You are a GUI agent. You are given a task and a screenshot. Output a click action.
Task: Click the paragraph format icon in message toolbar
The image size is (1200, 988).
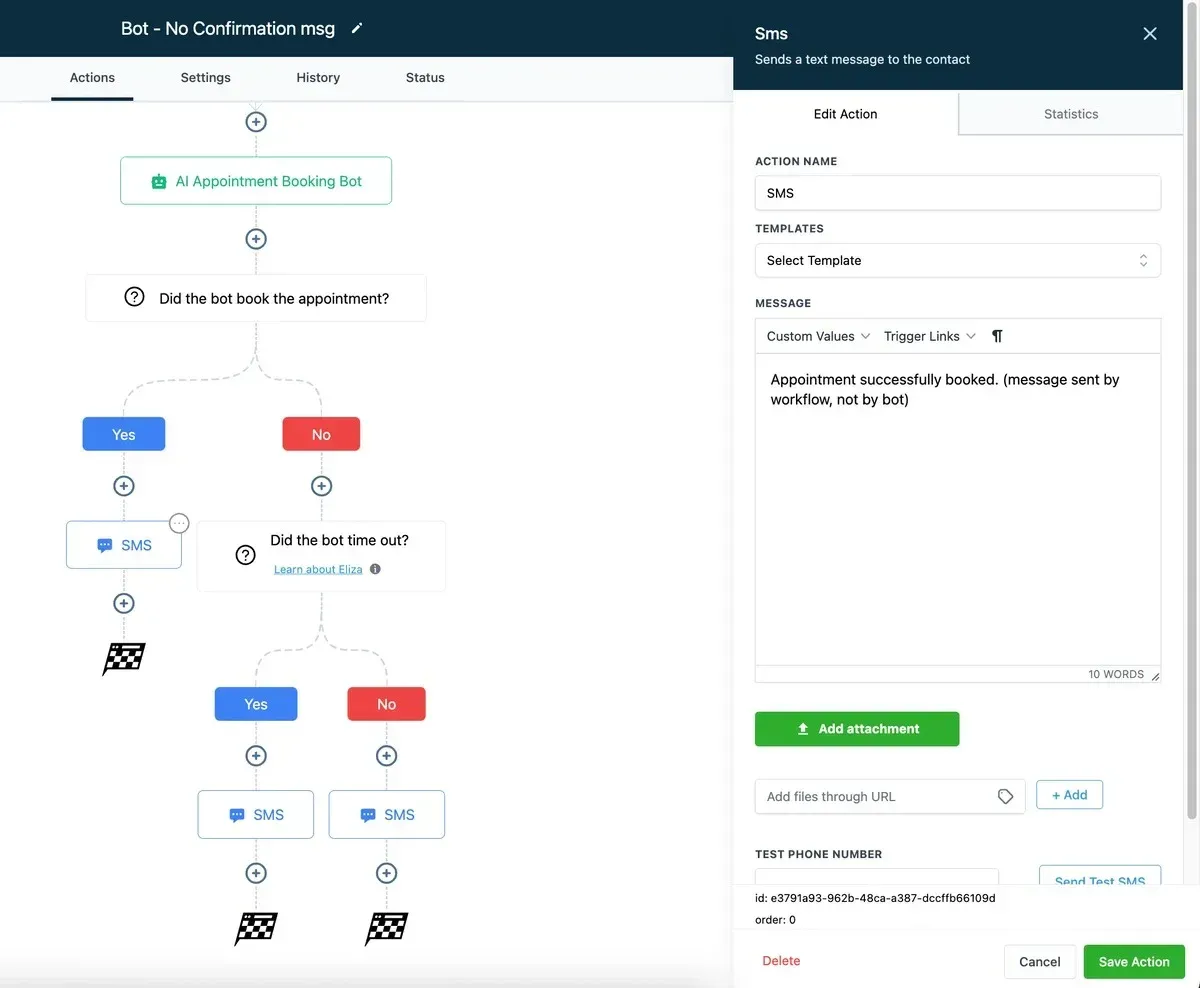click(997, 336)
